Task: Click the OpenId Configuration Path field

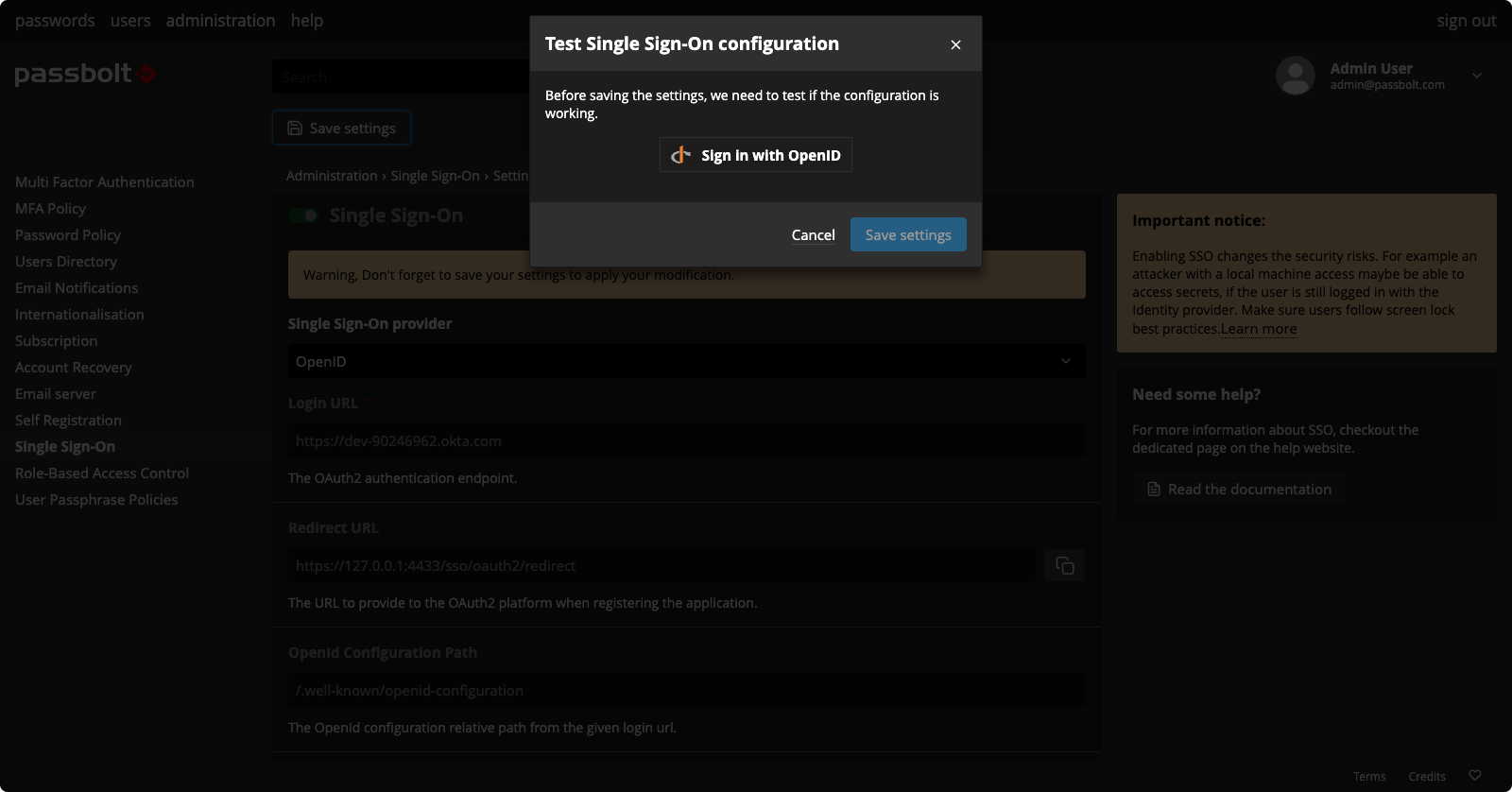Action: (x=686, y=690)
